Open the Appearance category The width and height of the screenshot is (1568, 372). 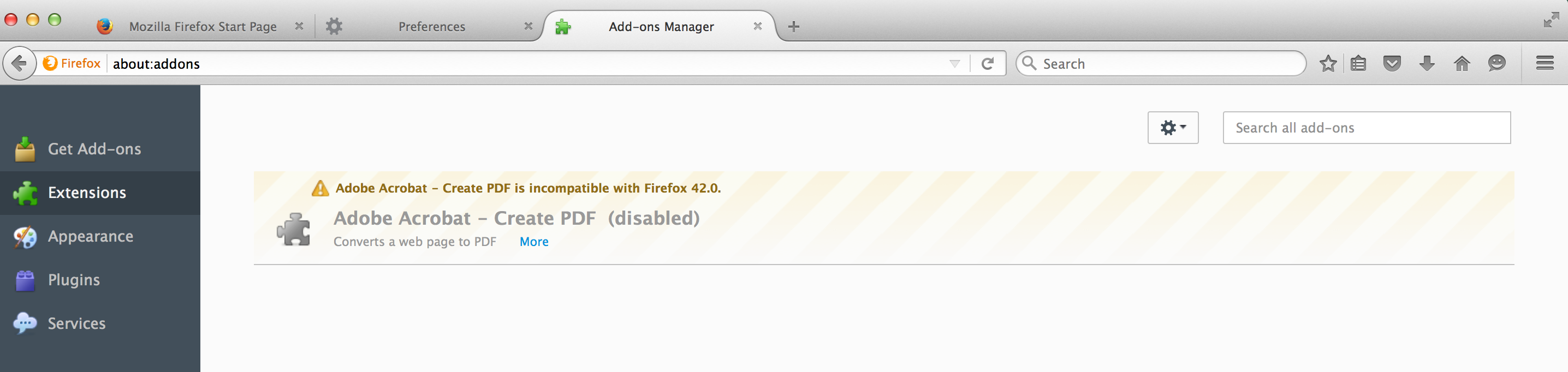[90, 236]
